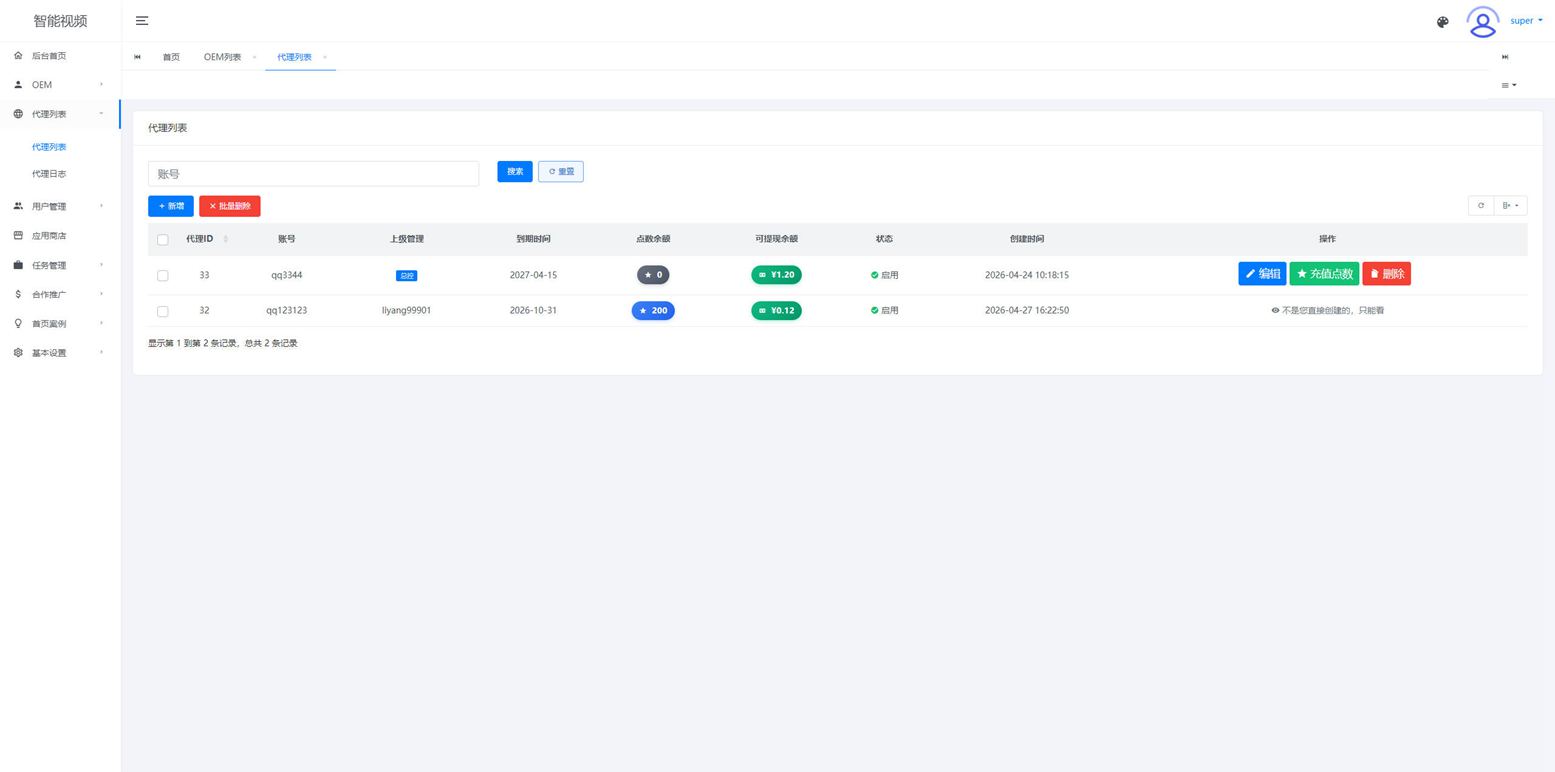Check the row checkbox for ID 33

163,276
